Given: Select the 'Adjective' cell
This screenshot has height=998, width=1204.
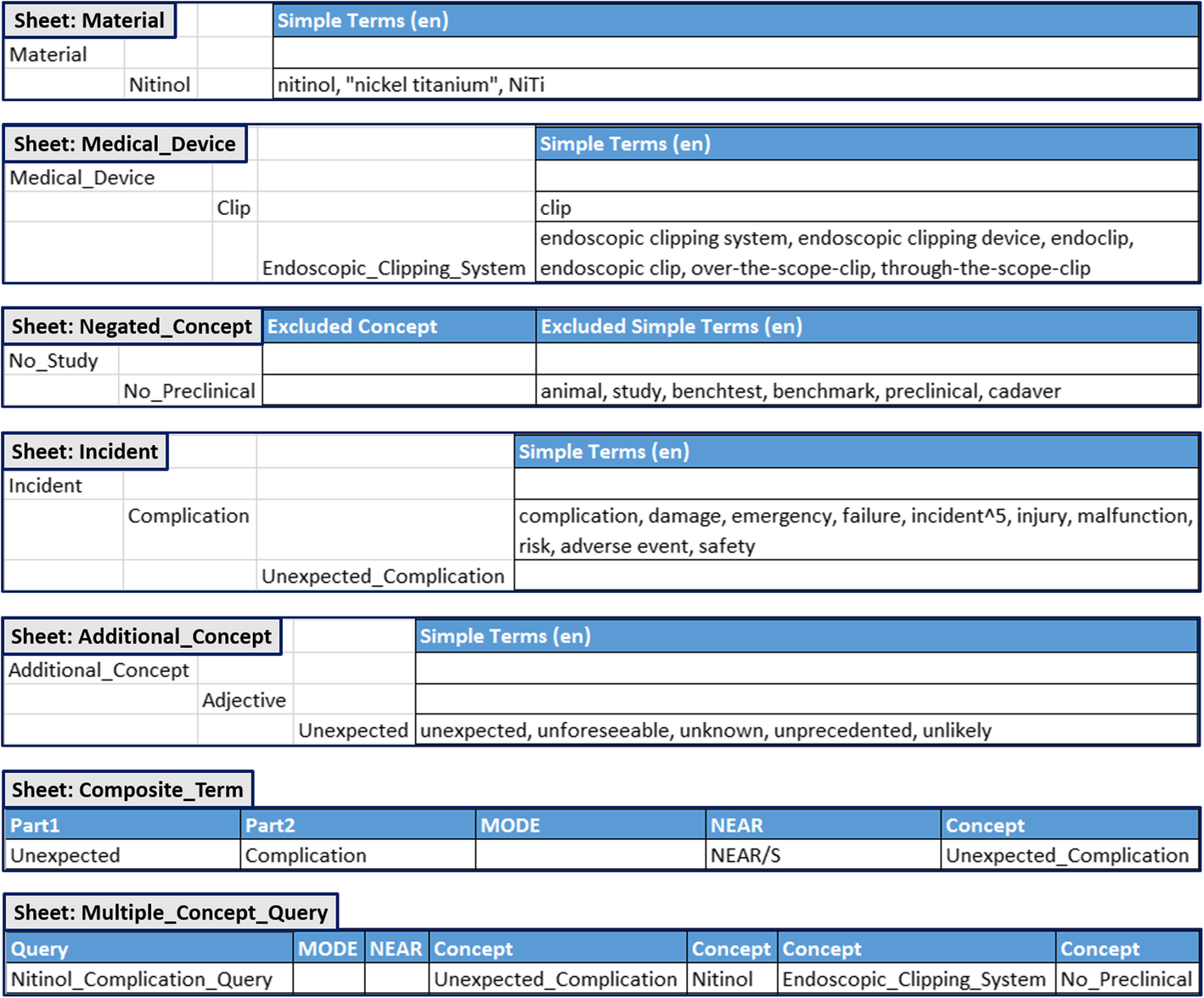Looking at the screenshot, I should (x=245, y=701).
